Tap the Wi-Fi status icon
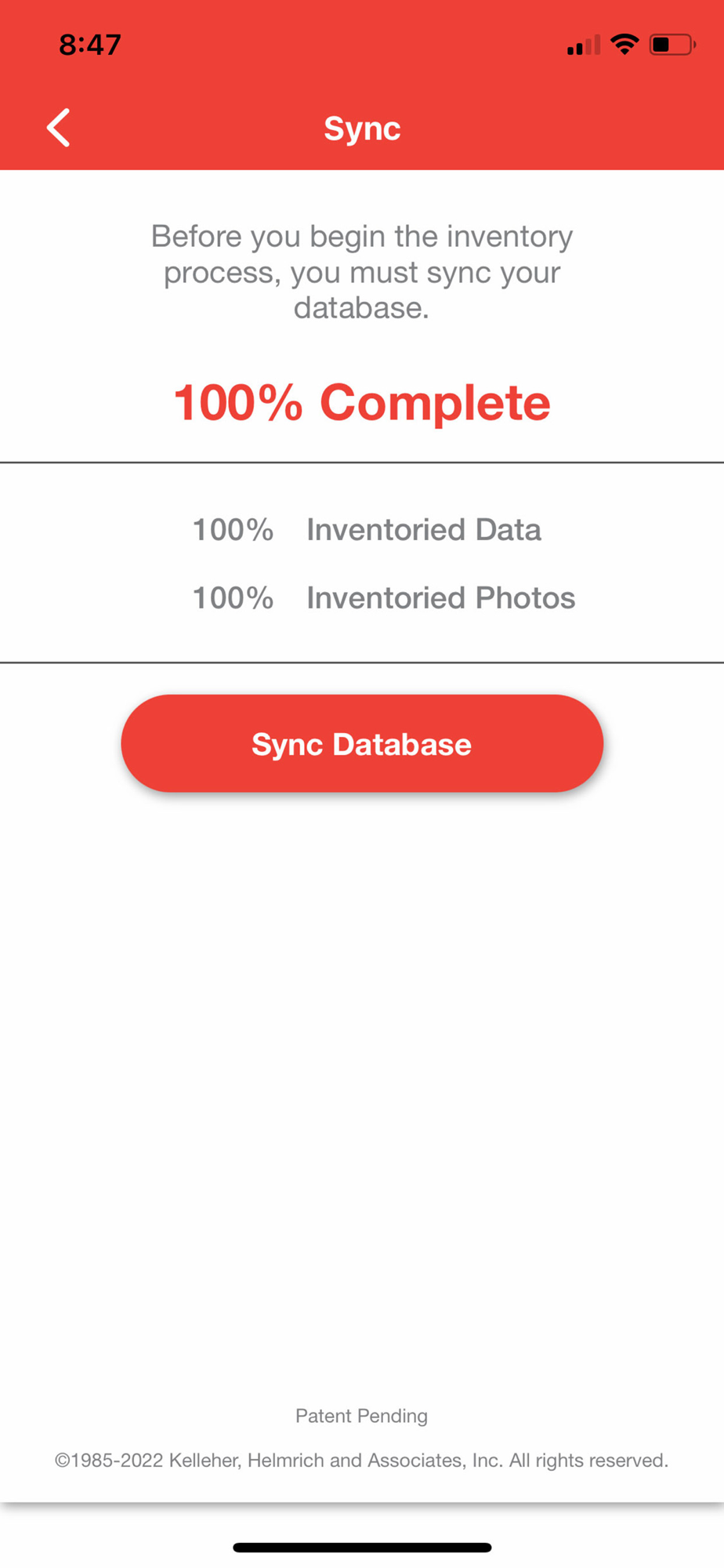This screenshot has width=724, height=1568. 624,45
